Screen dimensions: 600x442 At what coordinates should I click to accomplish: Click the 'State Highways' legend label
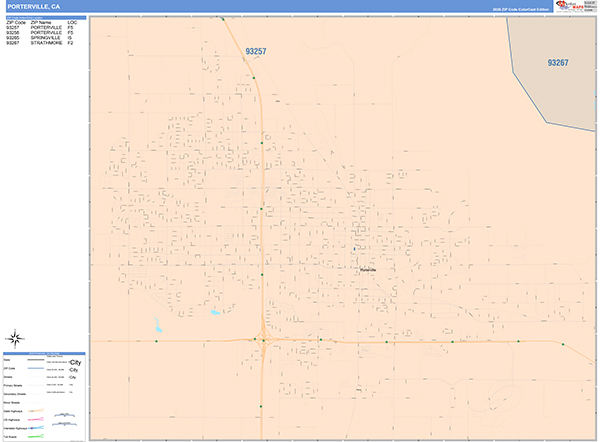[x=13, y=411]
